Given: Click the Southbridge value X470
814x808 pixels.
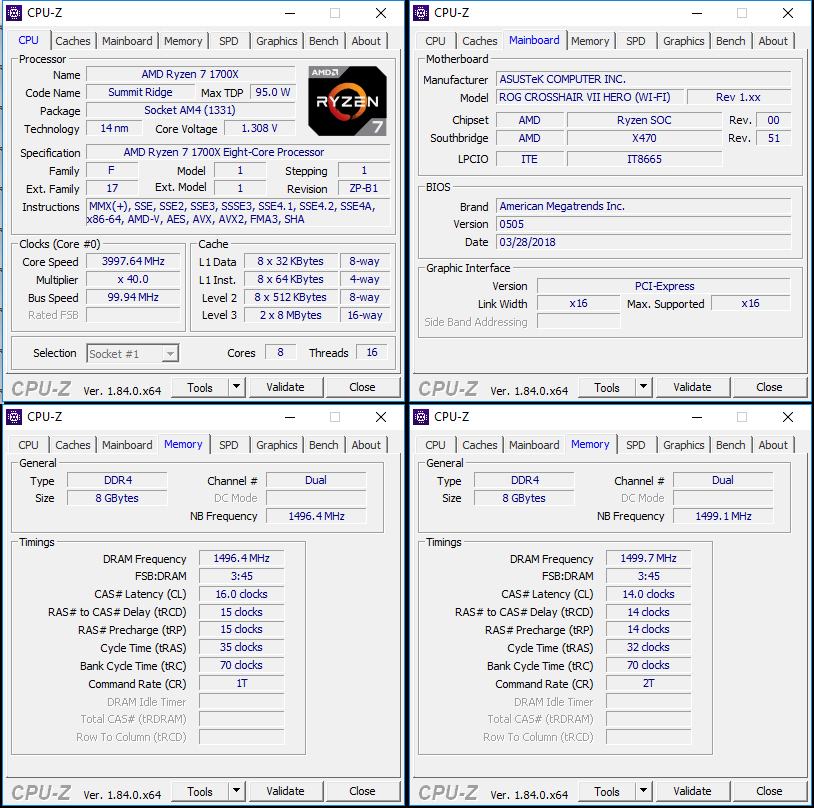Looking at the screenshot, I should [x=644, y=138].
